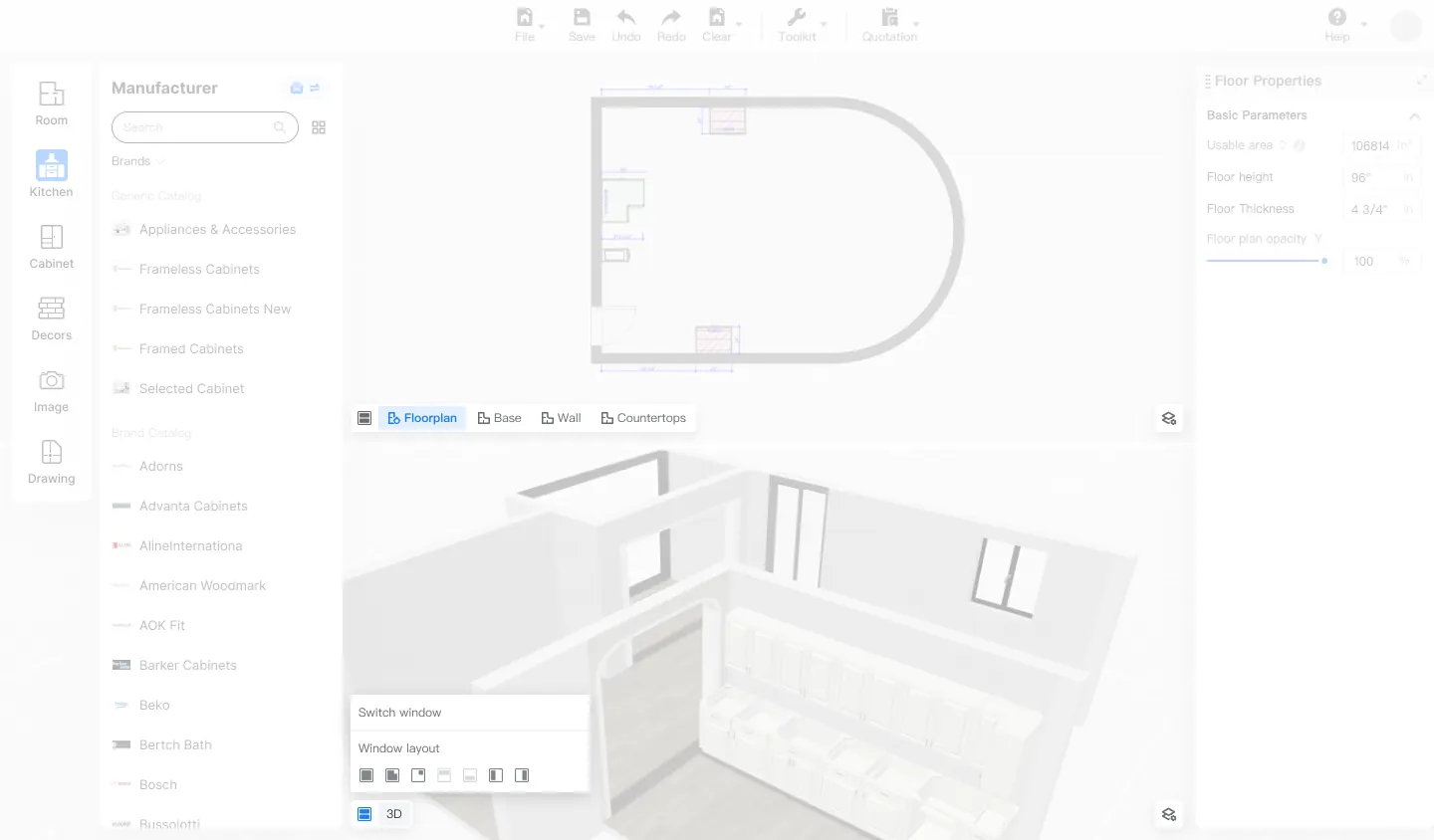
Task: Select the picture-in-picture corner window layout
Action: pos(418,775)
